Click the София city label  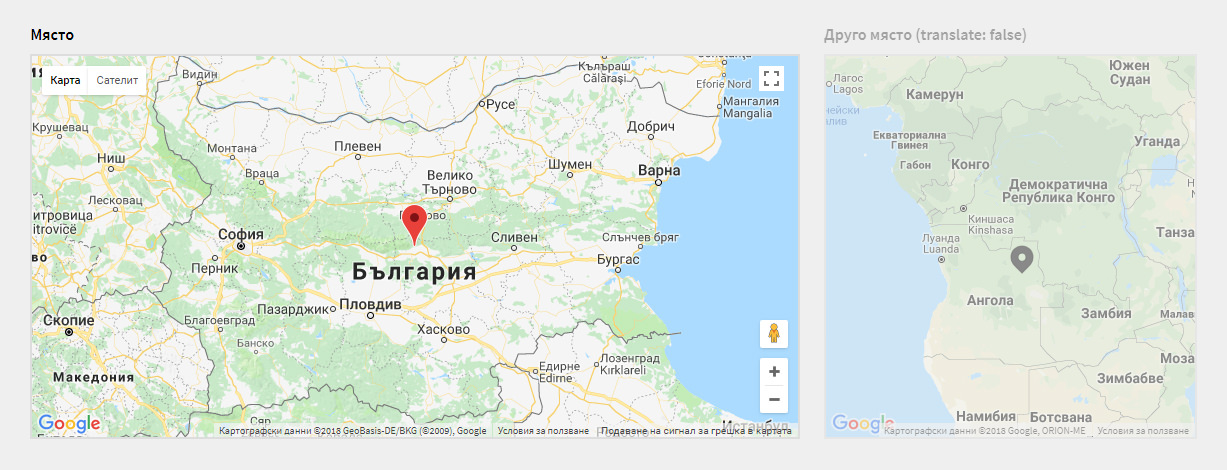pos(240,234)
